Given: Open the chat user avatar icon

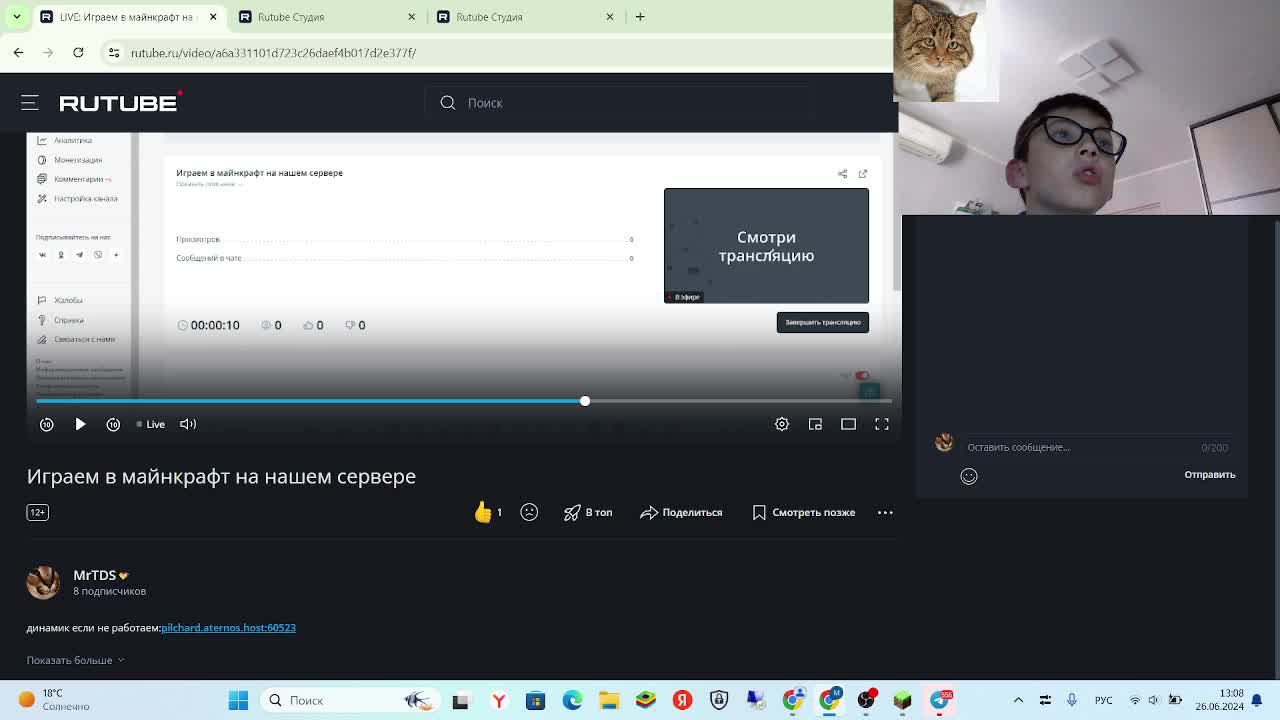Looking at the screenshot, I should click(944, 442).
